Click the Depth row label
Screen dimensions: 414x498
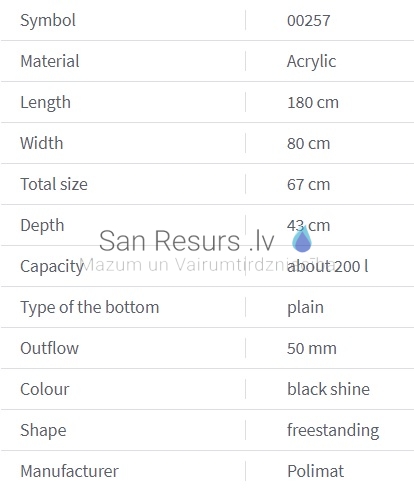[x=42, y=226]
